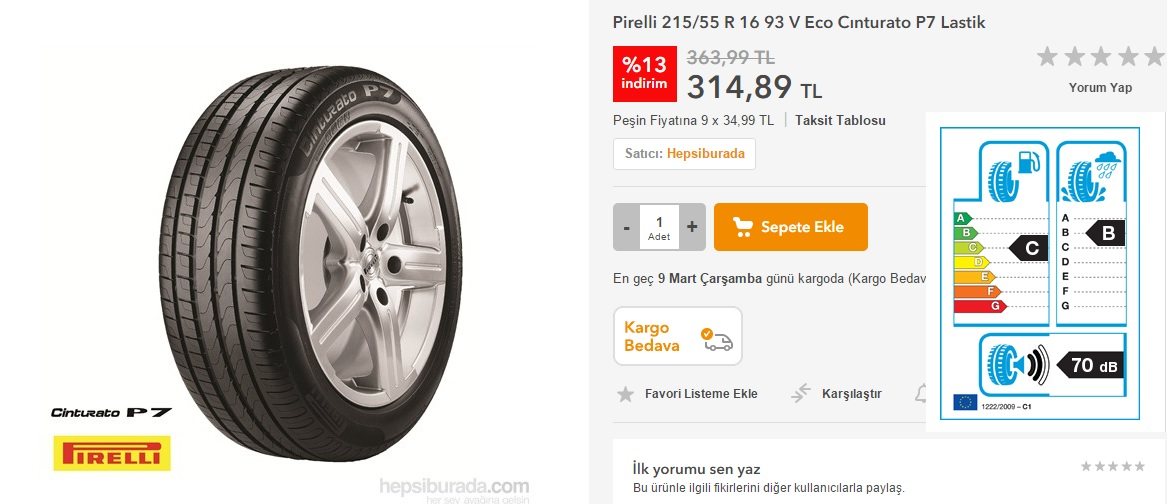Click the compare arrows icon beside Karşılaştır
The width and height of the screenshot is (1171, 504).
click(x=801, y=393)
